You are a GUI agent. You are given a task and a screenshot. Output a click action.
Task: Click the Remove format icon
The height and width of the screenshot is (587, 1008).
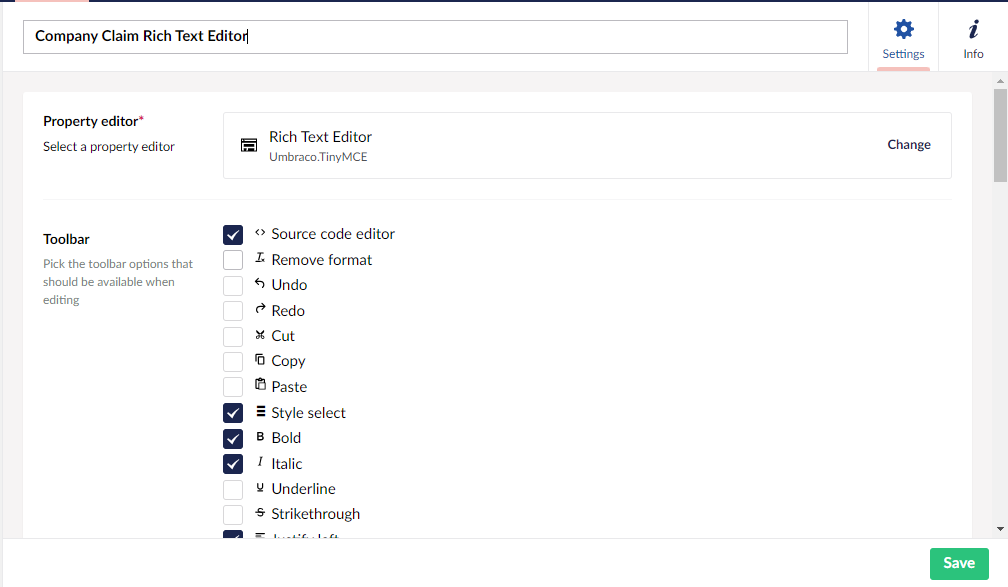pyautogui.click(x=260, y=259)
